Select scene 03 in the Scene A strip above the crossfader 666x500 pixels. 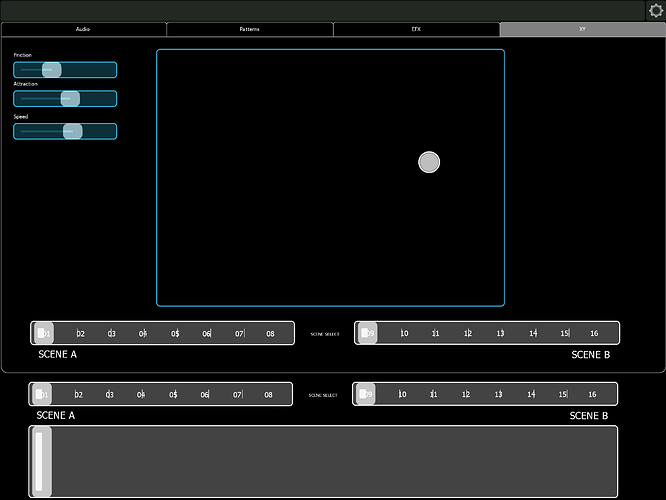[x=110, y=395]
